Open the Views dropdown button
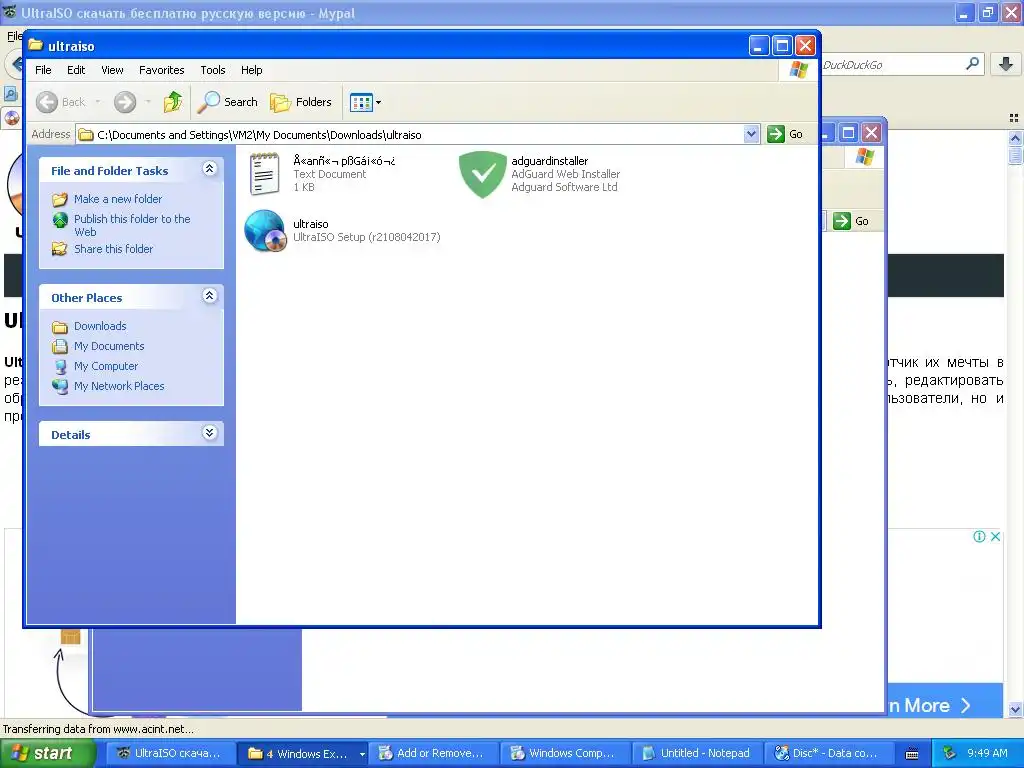Screen dimensions: 1024x768 pos(365,102)
